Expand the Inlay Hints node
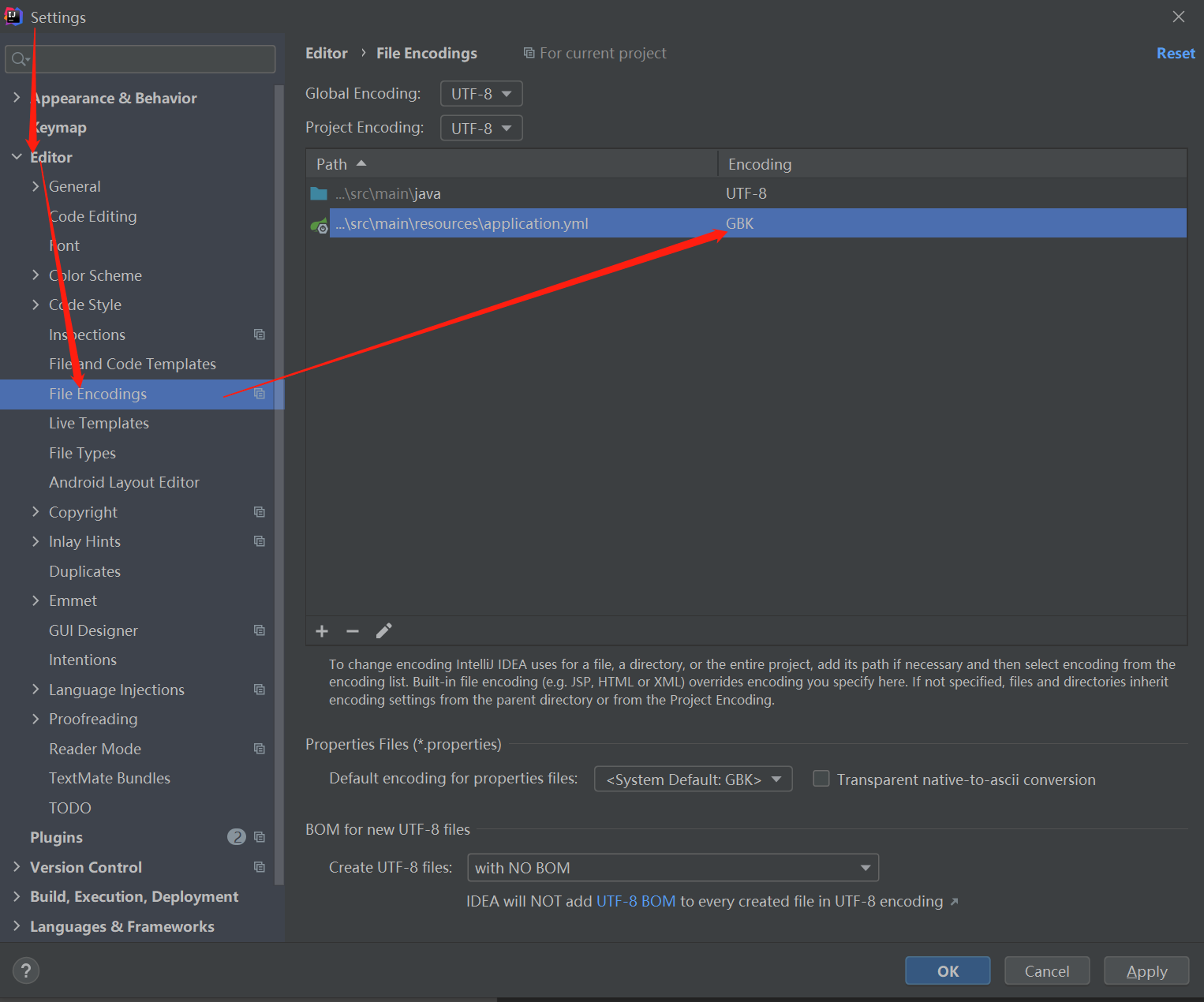The height and width of the screenshot is (1002, 1204). pyautogui.click(x=36, y=541)
